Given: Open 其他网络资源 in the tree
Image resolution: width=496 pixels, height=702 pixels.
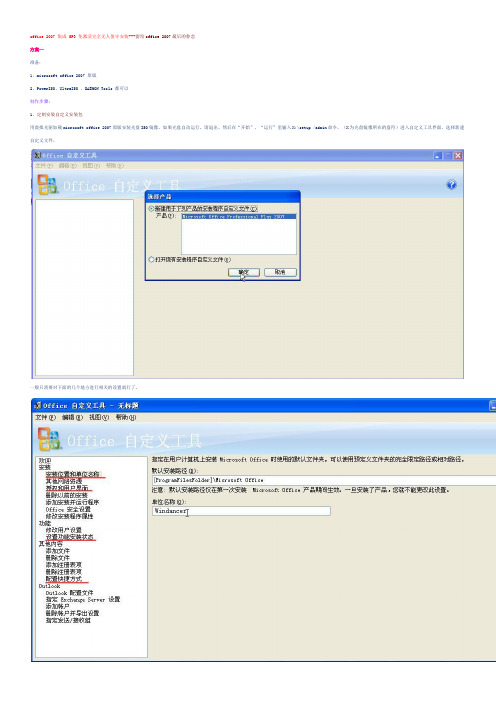Looking at the screenshot, I should tap(64, 481).
